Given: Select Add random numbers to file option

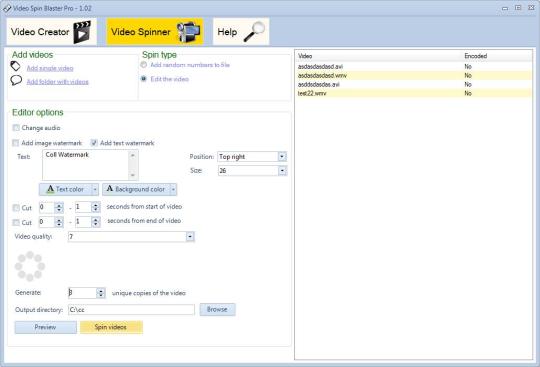Looking at the screenshot, I should (144, 65).
